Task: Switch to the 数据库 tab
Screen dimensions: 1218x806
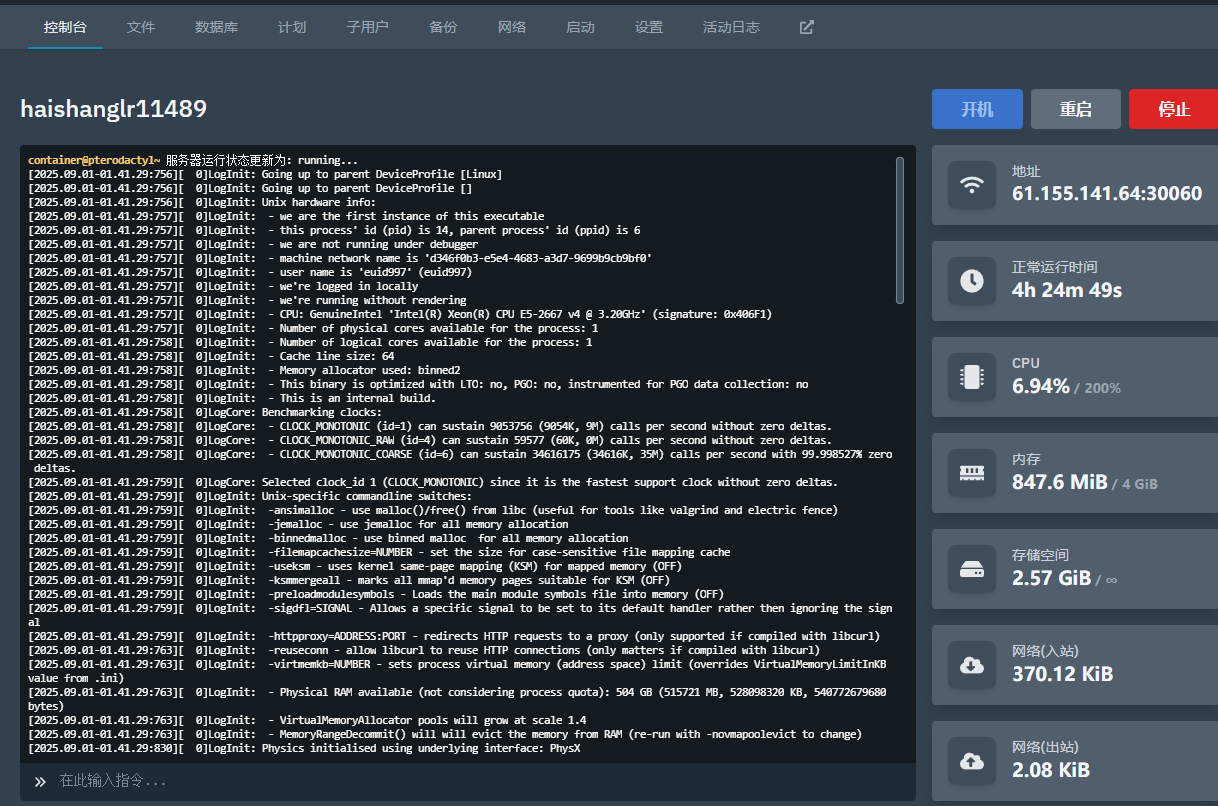Action: [216, 27]
